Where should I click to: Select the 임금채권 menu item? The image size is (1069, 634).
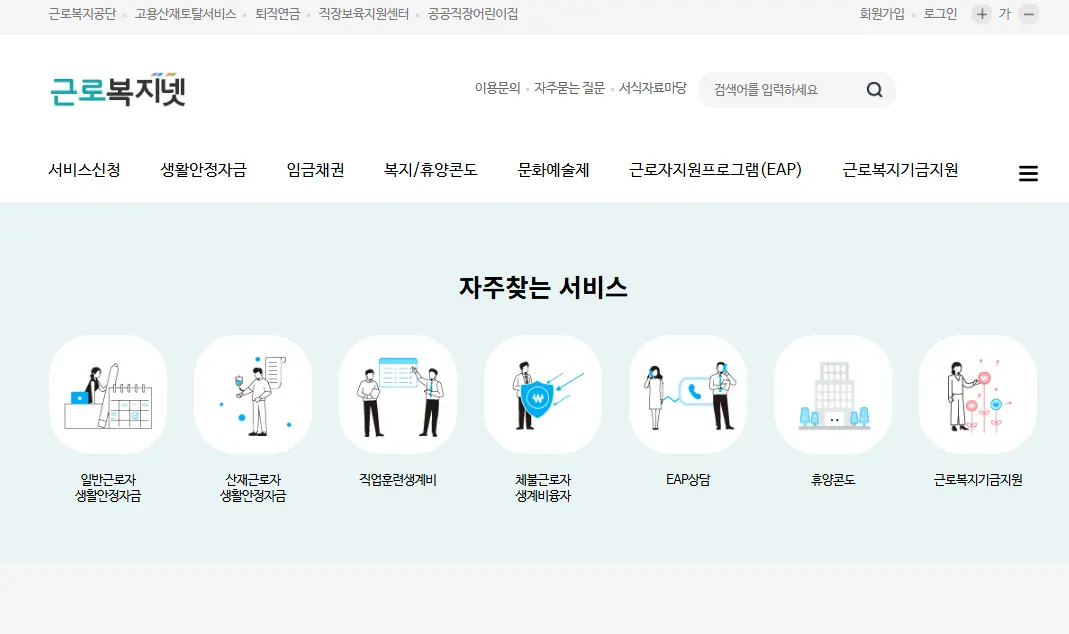point(313,170)
